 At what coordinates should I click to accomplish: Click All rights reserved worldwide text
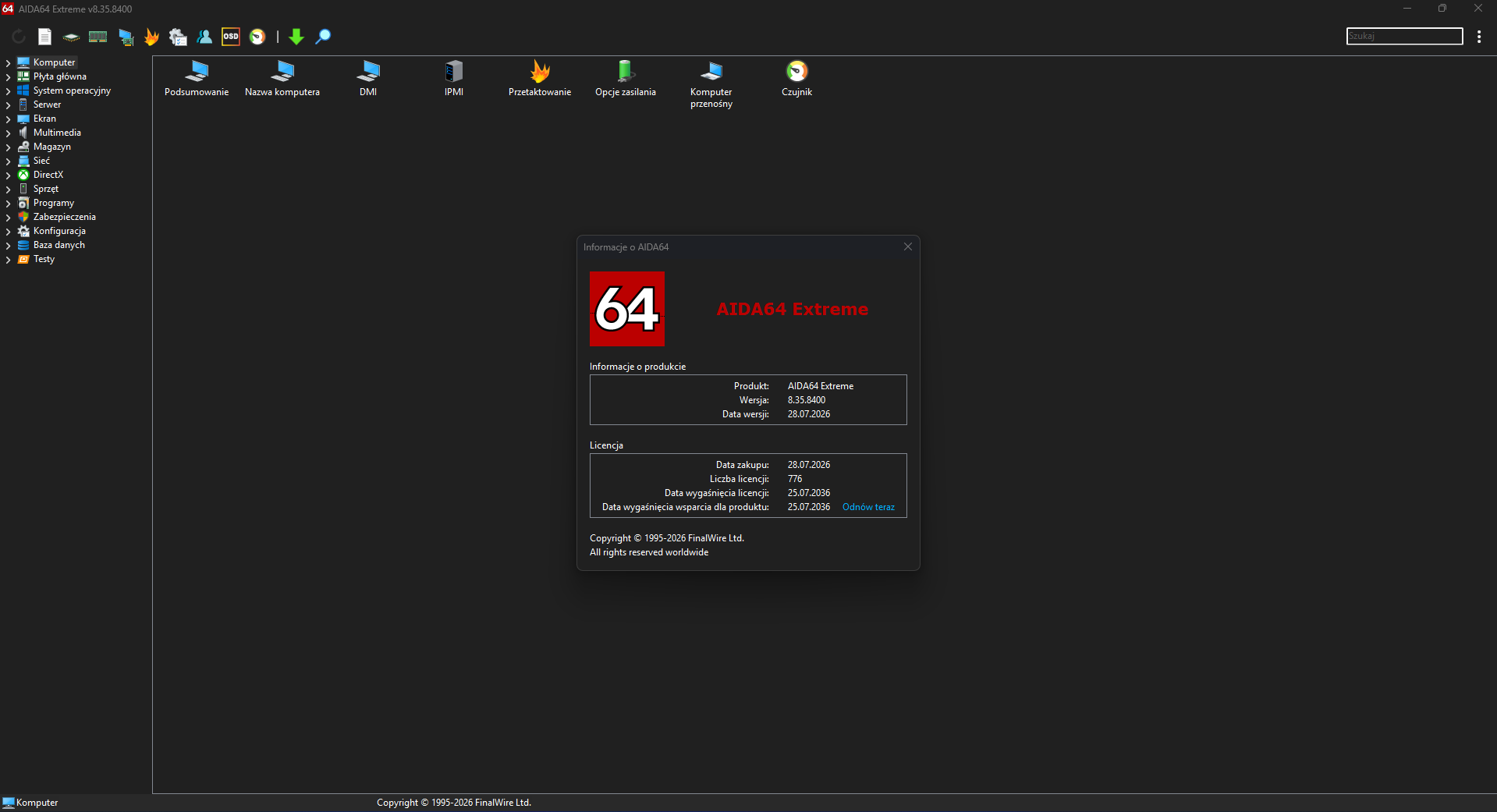click(x=649, y=552)
